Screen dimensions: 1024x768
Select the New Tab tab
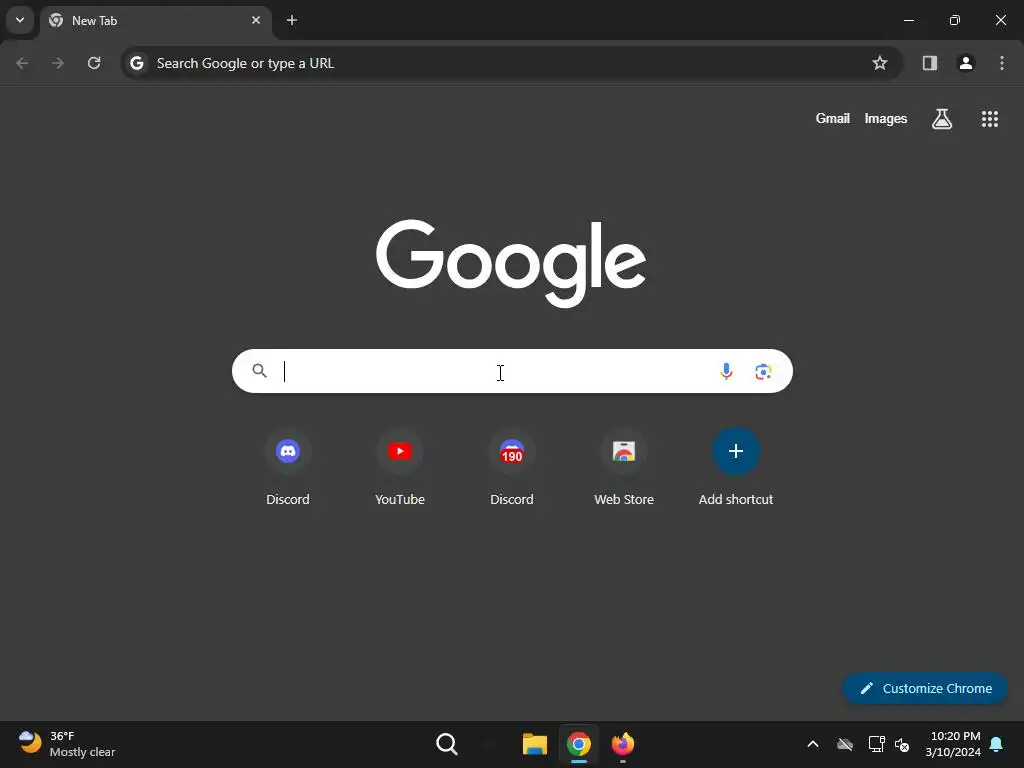[x=155, y=21]
